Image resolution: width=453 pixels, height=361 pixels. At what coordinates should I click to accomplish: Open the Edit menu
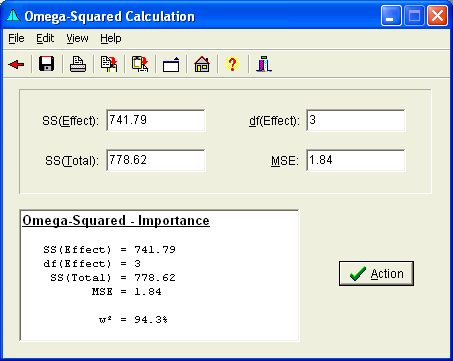45,38
